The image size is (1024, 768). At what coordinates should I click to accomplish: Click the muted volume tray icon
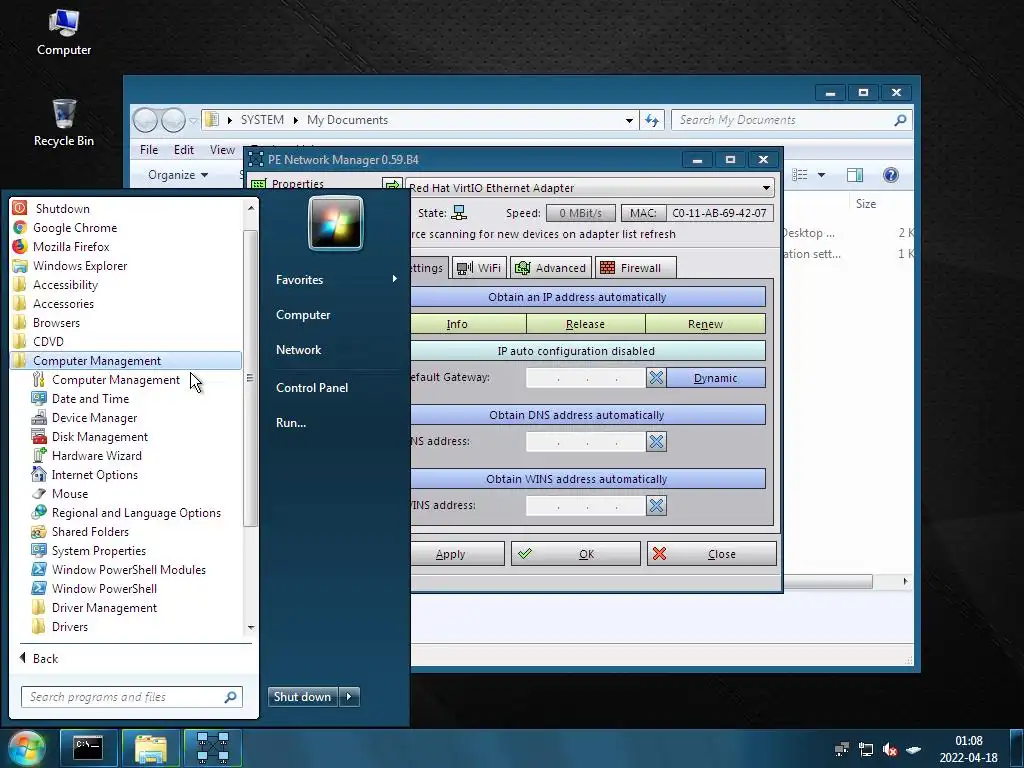(x=889, y=749)
